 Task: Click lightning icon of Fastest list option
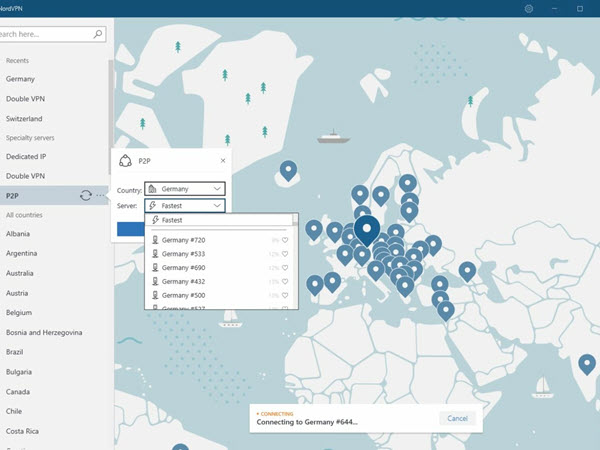(155, 220)
